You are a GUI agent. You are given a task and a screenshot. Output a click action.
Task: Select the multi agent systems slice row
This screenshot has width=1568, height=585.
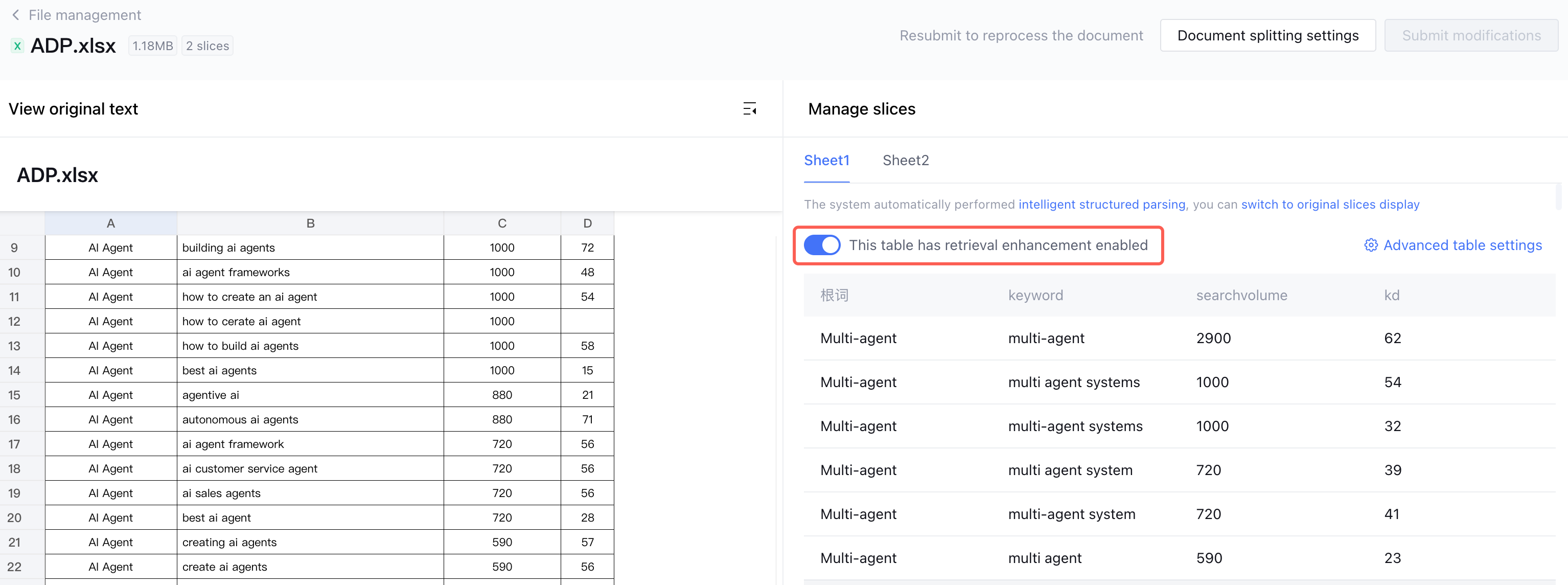pyautogui.click(x=1074, y=382)
